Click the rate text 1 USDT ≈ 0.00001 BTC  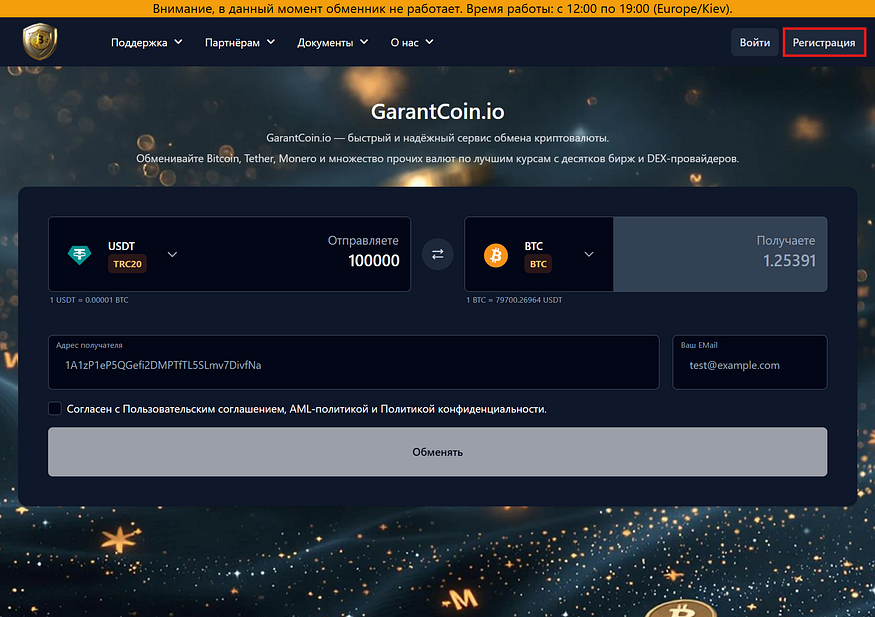point(89,300)
